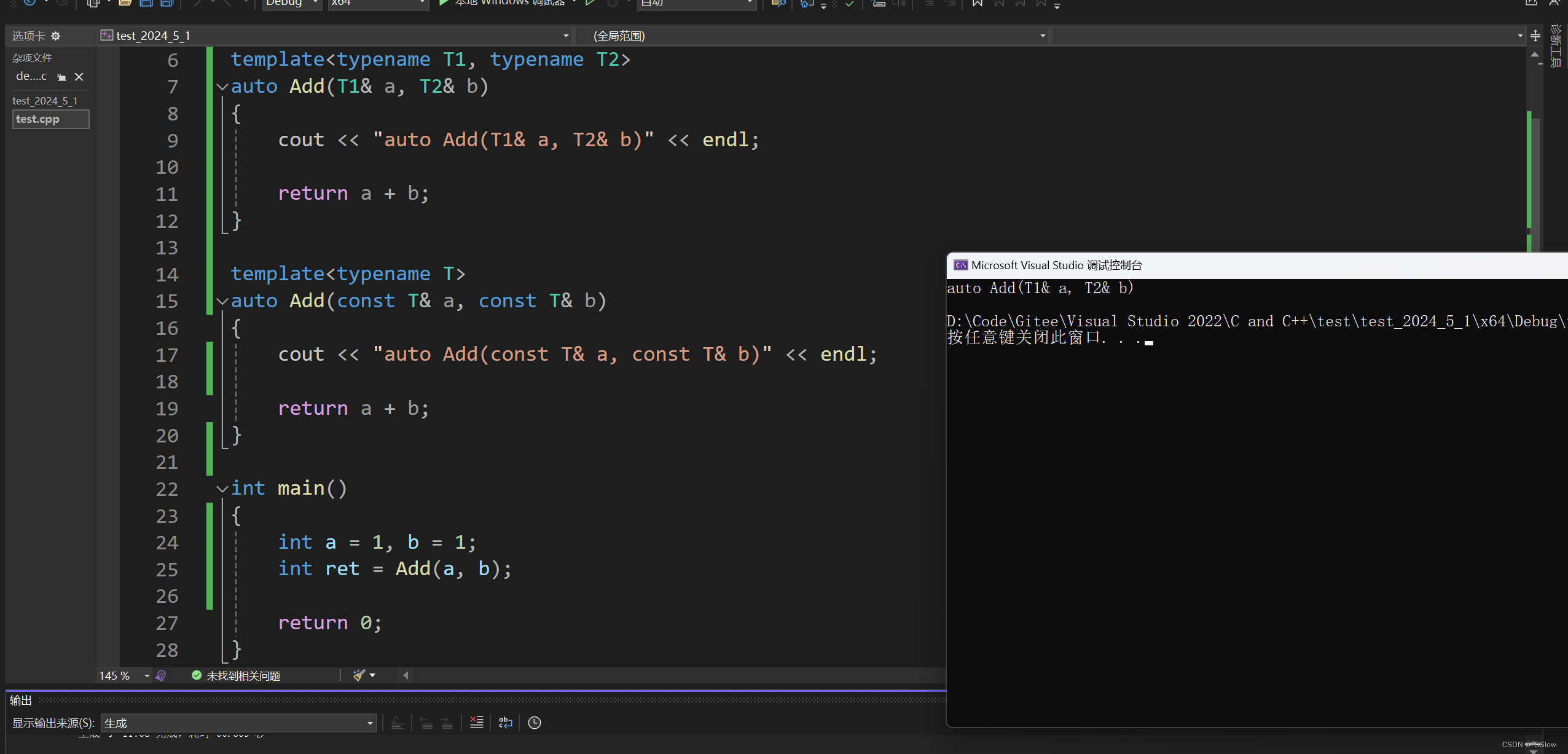
Task: Open the 145 % zoom dropdown
Action: click(147, 675)
